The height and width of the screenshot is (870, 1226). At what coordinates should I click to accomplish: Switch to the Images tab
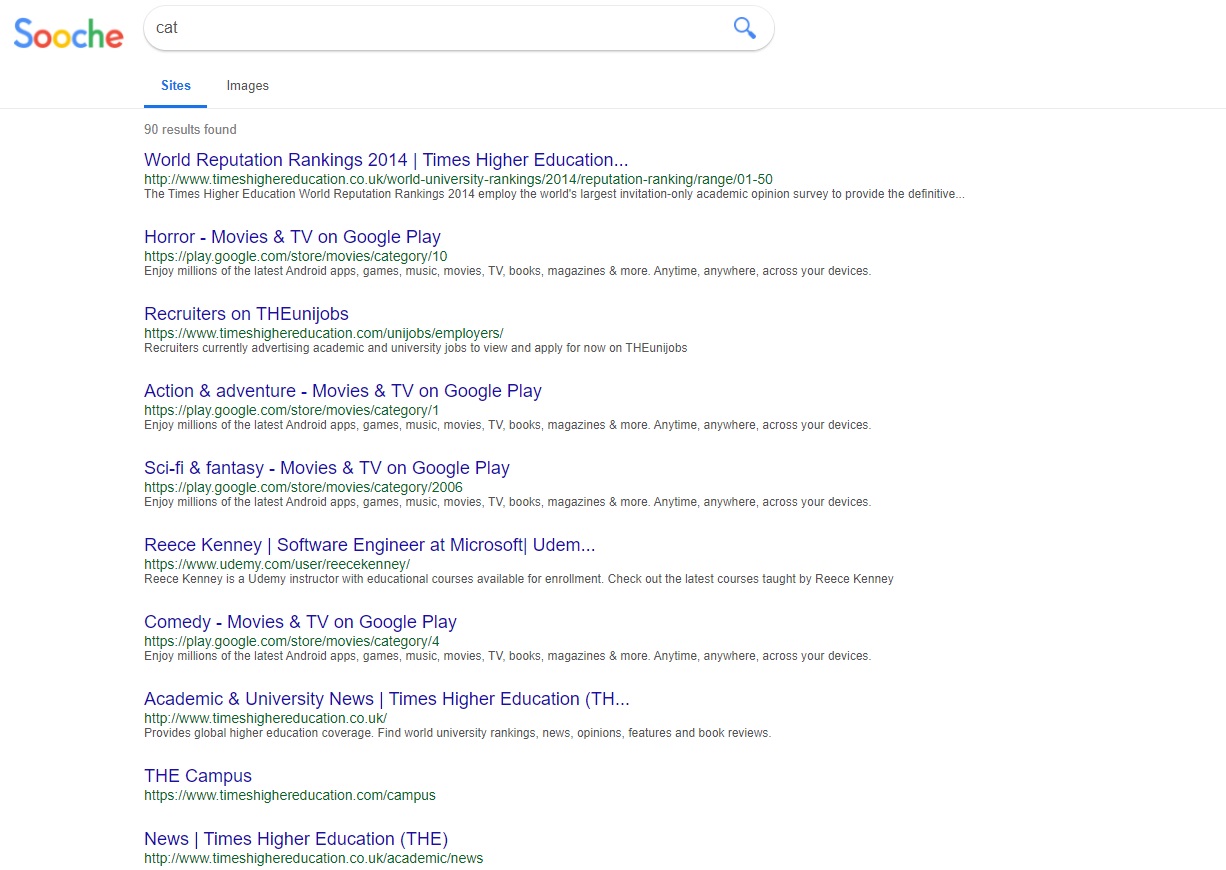247,86
